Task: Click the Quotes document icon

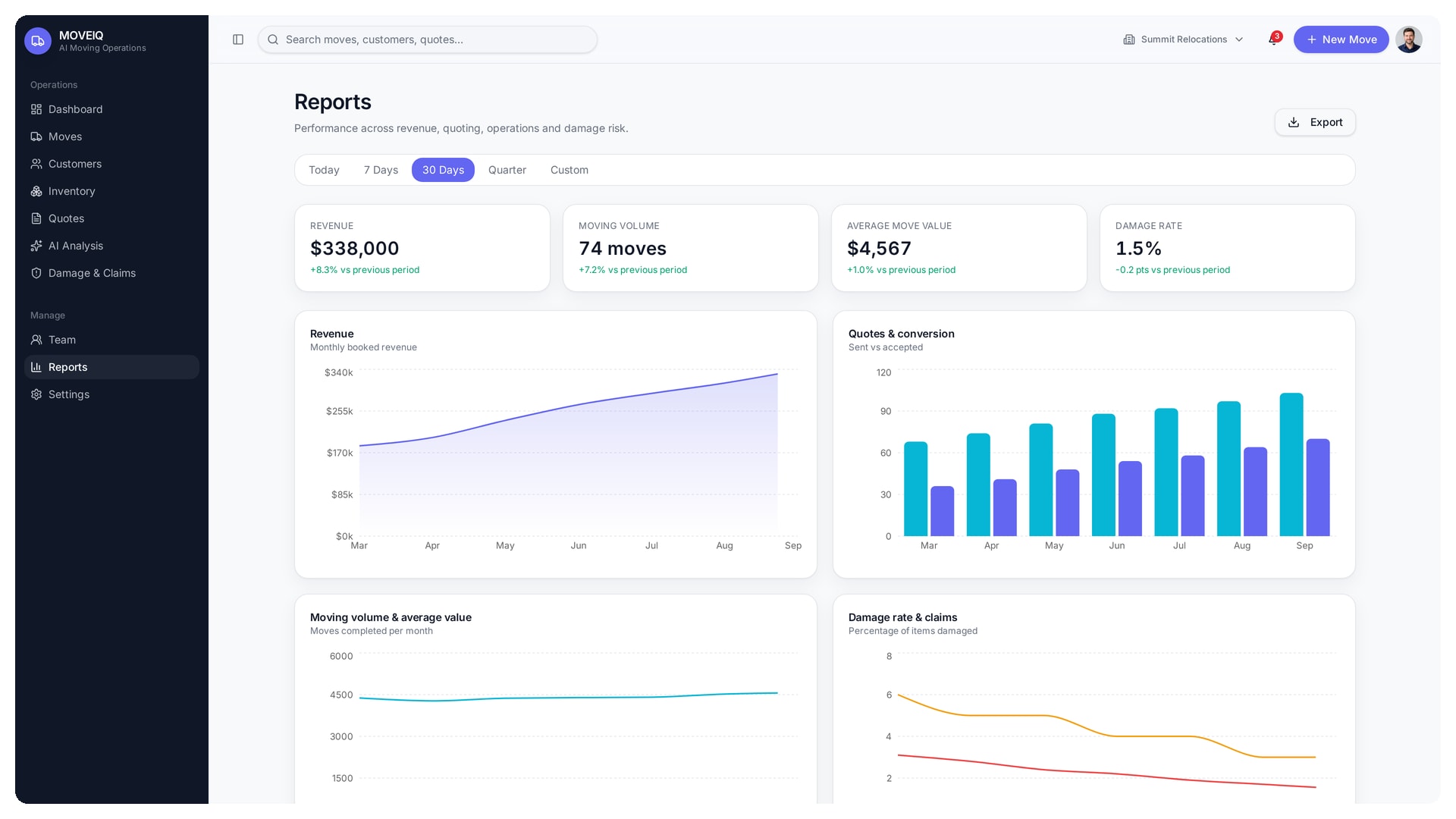Action: (x=36, y=218)
